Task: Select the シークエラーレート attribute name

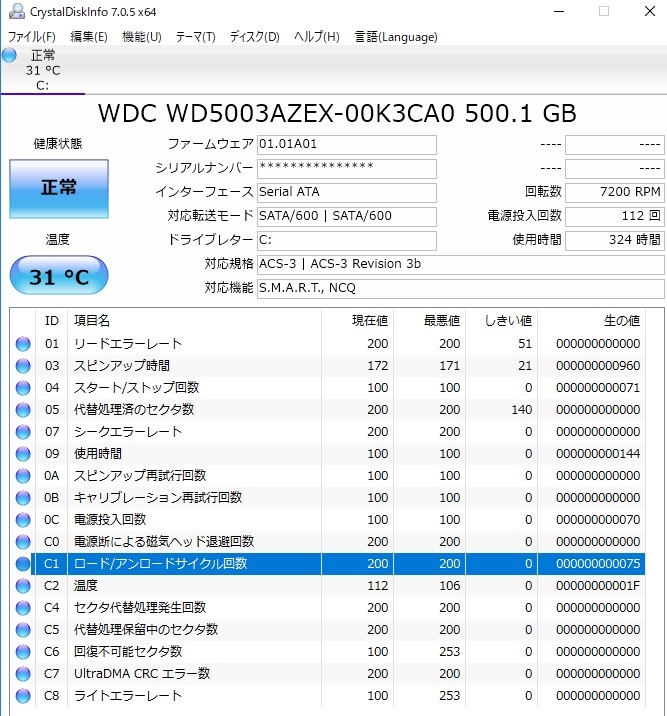Action: tap(128, 432)
